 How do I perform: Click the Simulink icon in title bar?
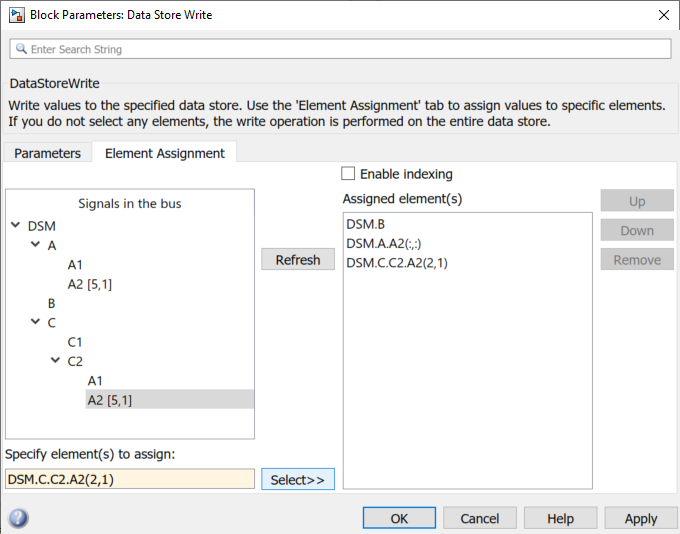point(15,15)
